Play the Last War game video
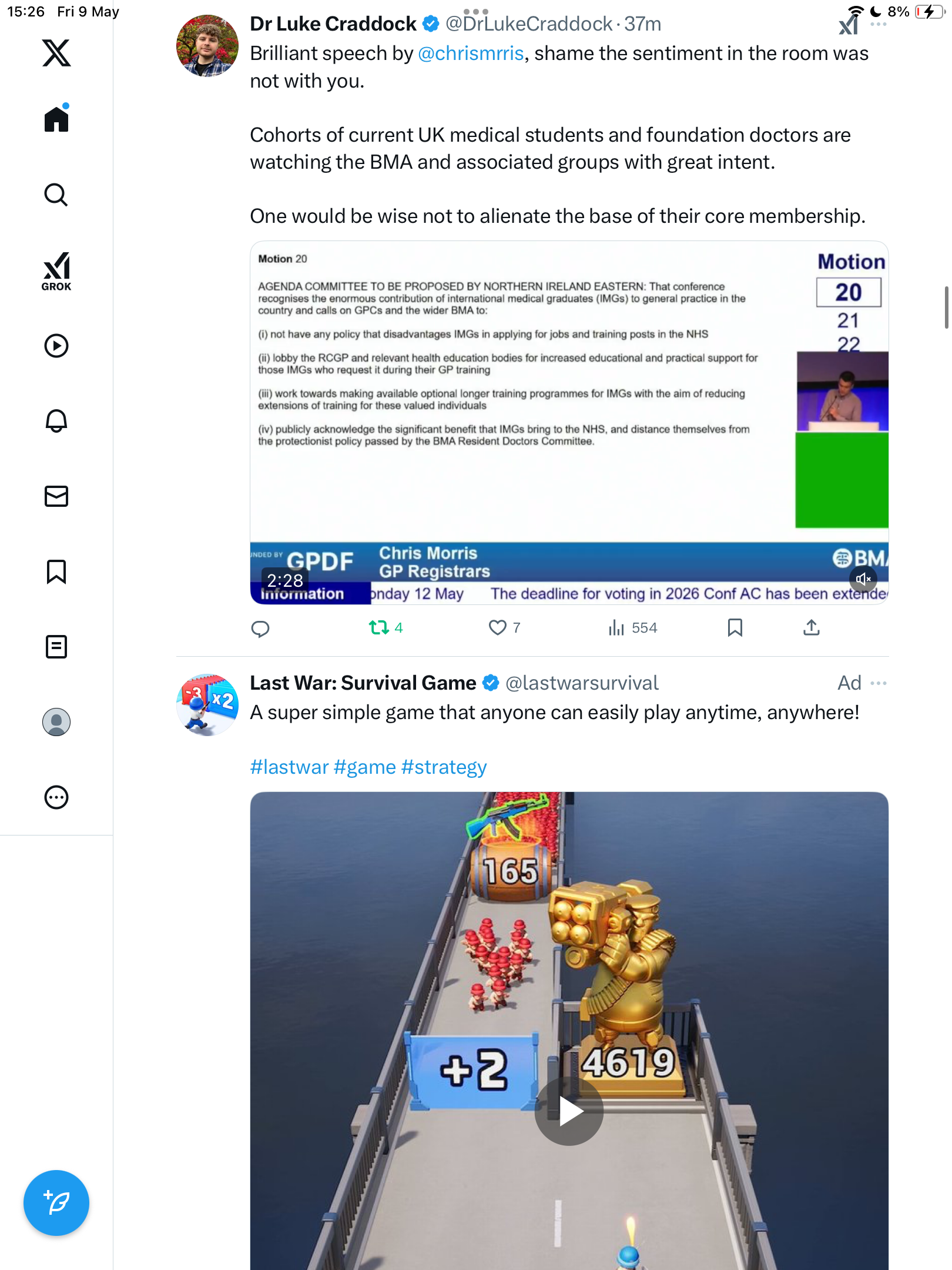Screen dimensions: 952x1270 [x=569, y=1111]
